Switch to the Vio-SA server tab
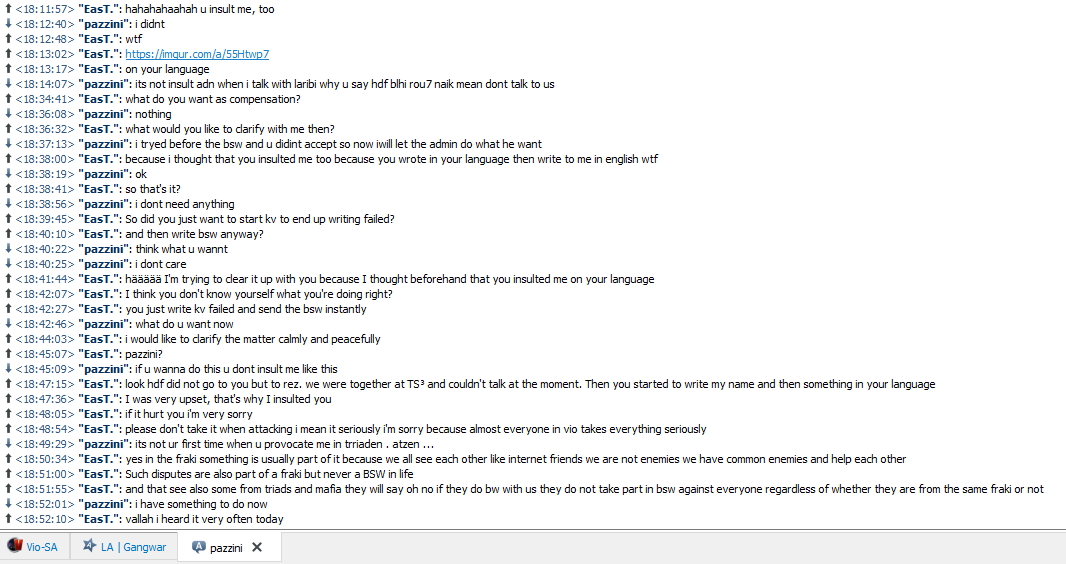Image resolution: width=1066 pixels, height=564 pixels. 35,547
